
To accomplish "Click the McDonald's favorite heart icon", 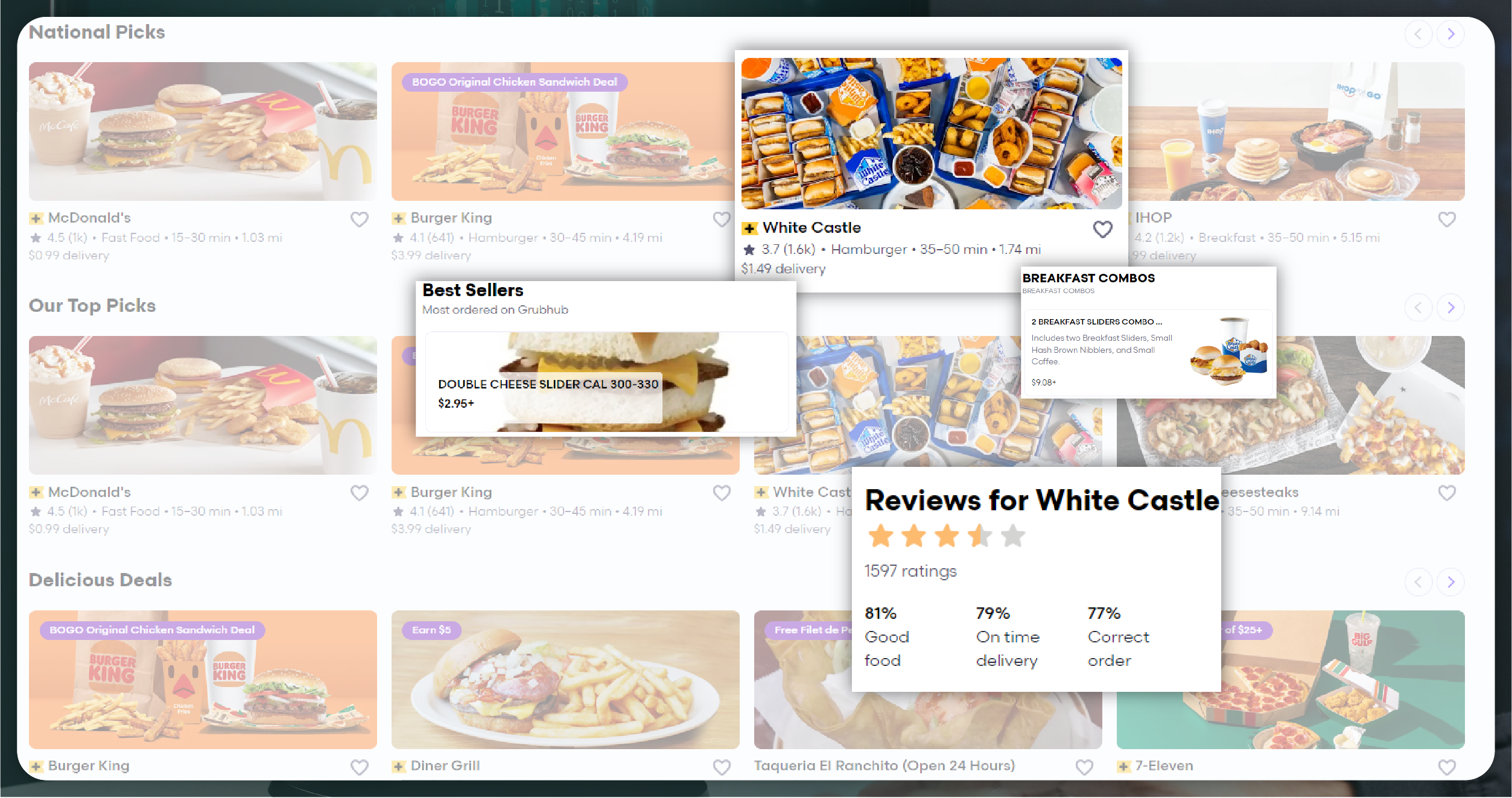I will (x=360, y=220).
